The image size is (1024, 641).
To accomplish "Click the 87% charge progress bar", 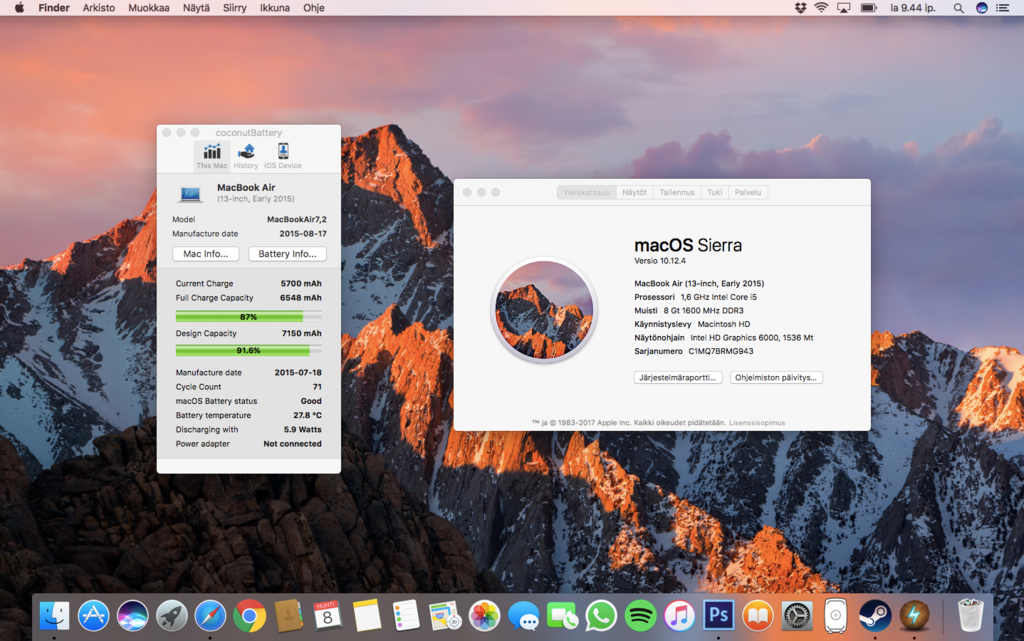I will (248, 317).
